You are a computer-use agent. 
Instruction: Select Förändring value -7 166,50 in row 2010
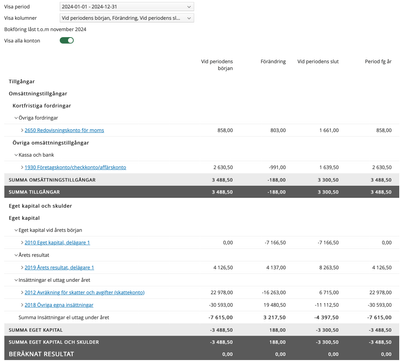coord(275,243)
